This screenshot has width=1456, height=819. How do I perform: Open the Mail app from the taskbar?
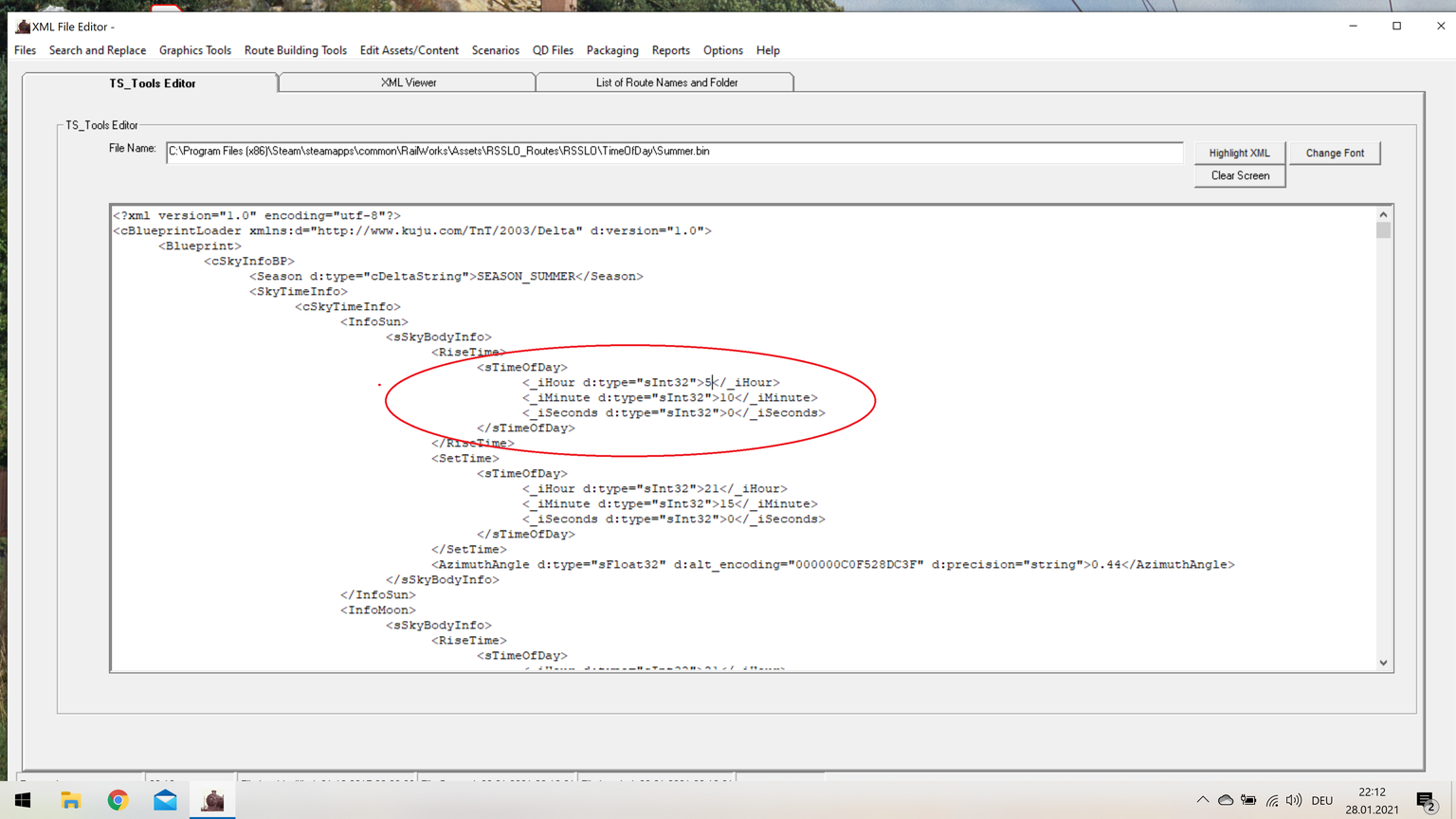pos(165,800)
